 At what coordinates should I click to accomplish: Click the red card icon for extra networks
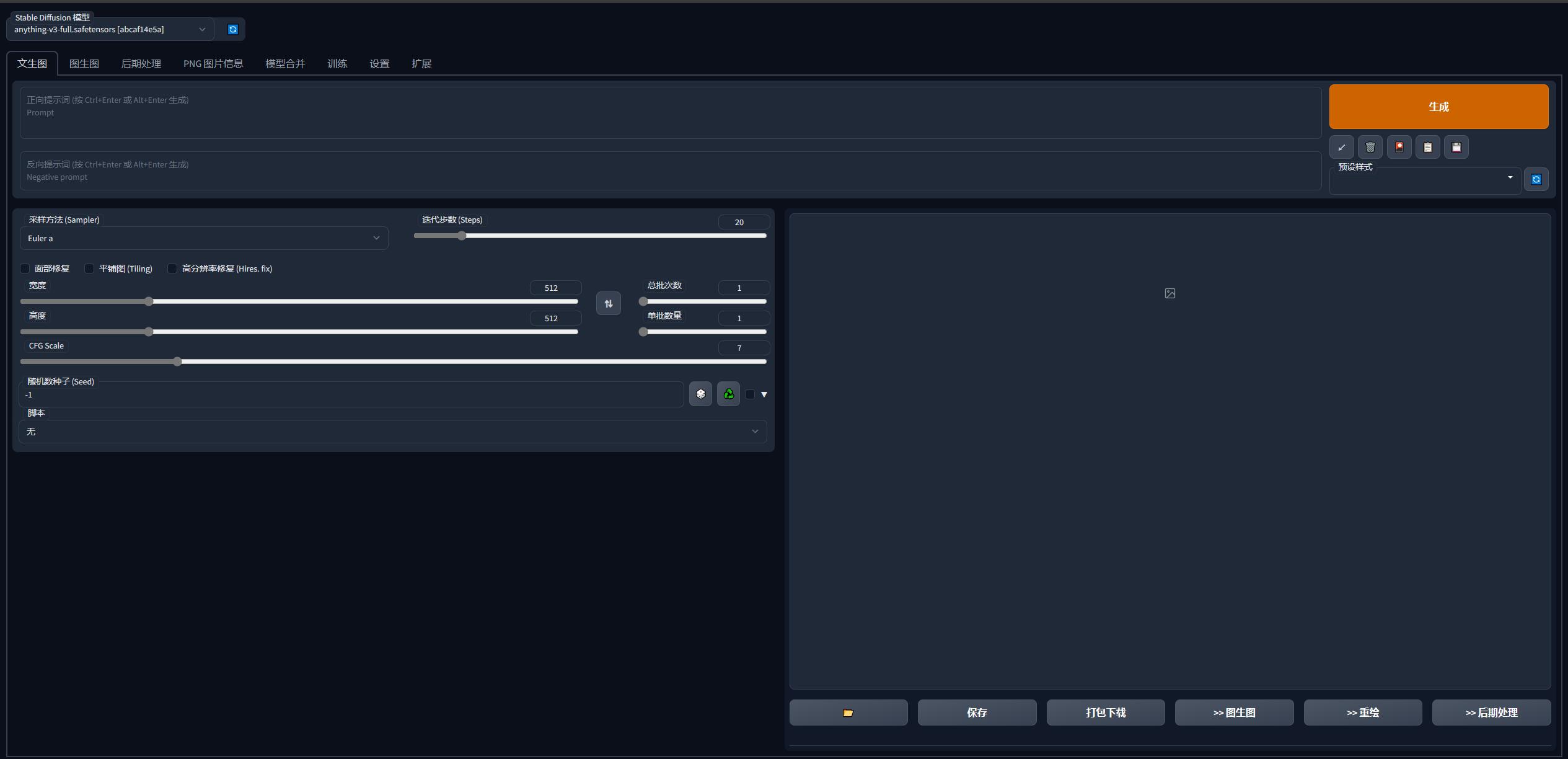[1399, 147]
